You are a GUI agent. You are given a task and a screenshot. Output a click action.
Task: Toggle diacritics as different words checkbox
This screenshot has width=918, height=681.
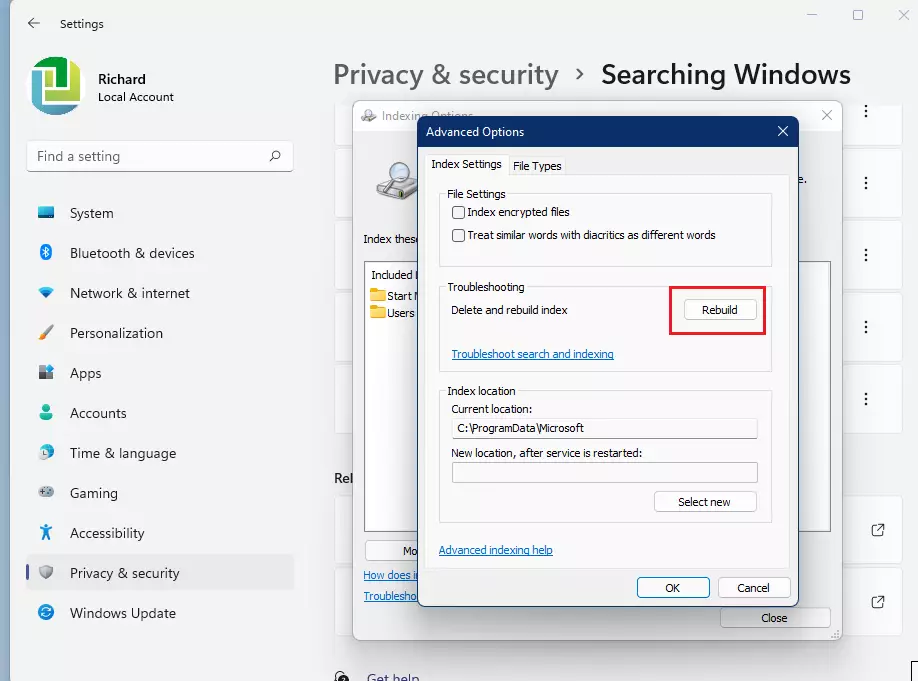(458, 235)
